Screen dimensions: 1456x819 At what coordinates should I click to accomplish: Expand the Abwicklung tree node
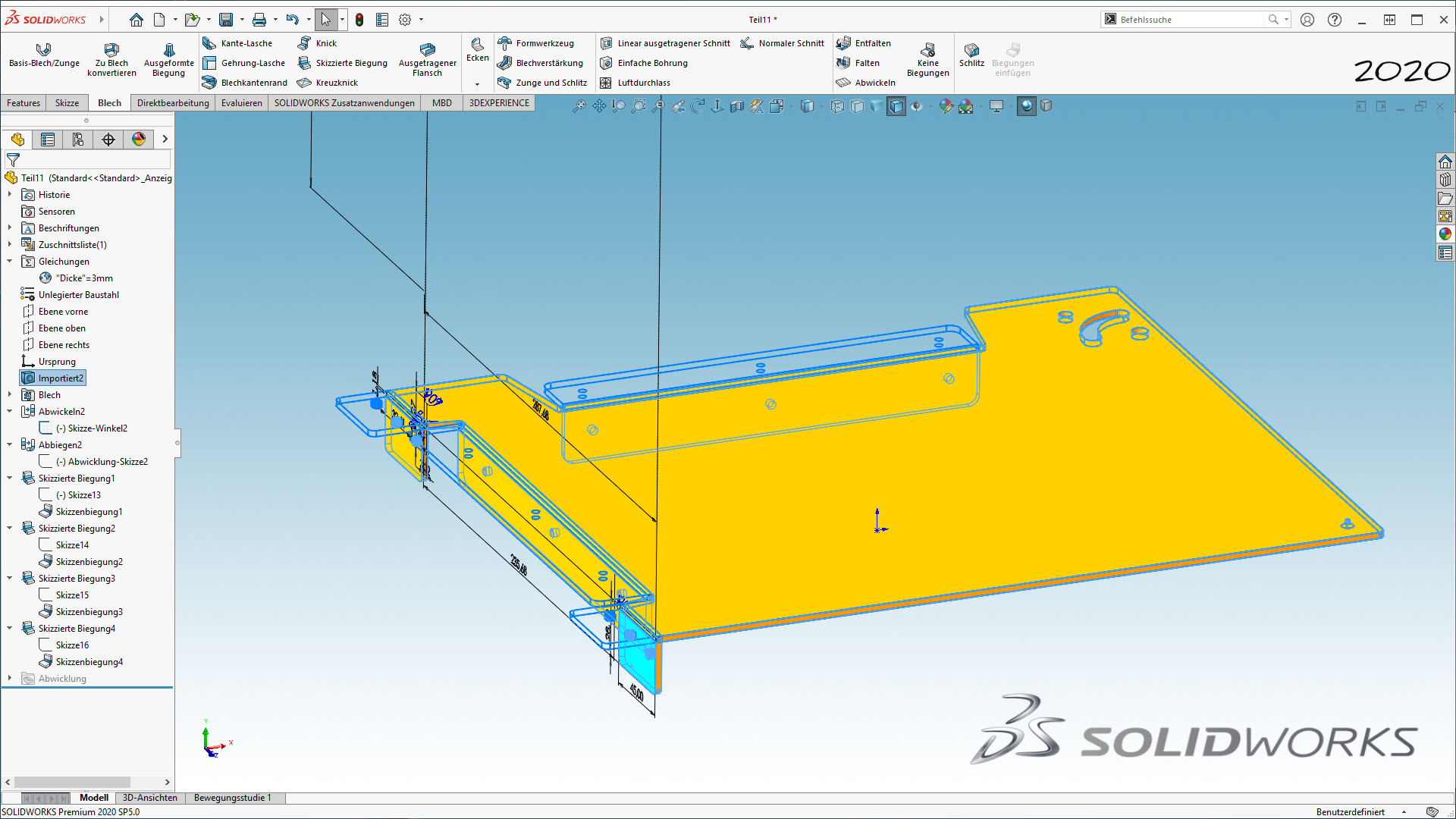coord(10,679)
